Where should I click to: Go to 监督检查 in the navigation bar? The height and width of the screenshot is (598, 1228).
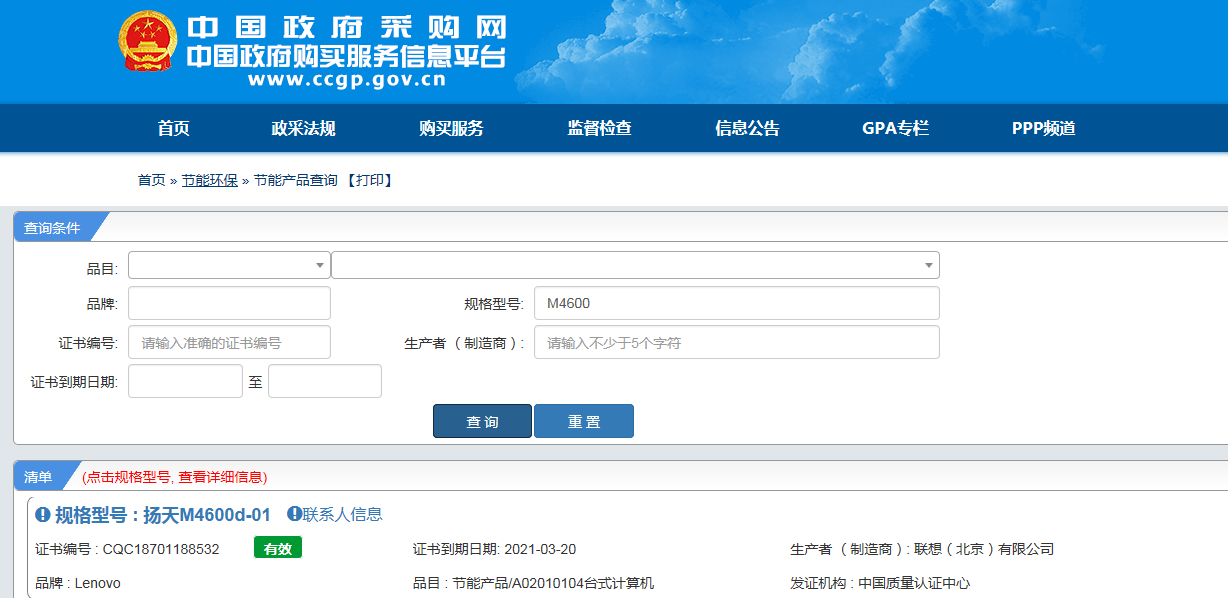[599, 128]
